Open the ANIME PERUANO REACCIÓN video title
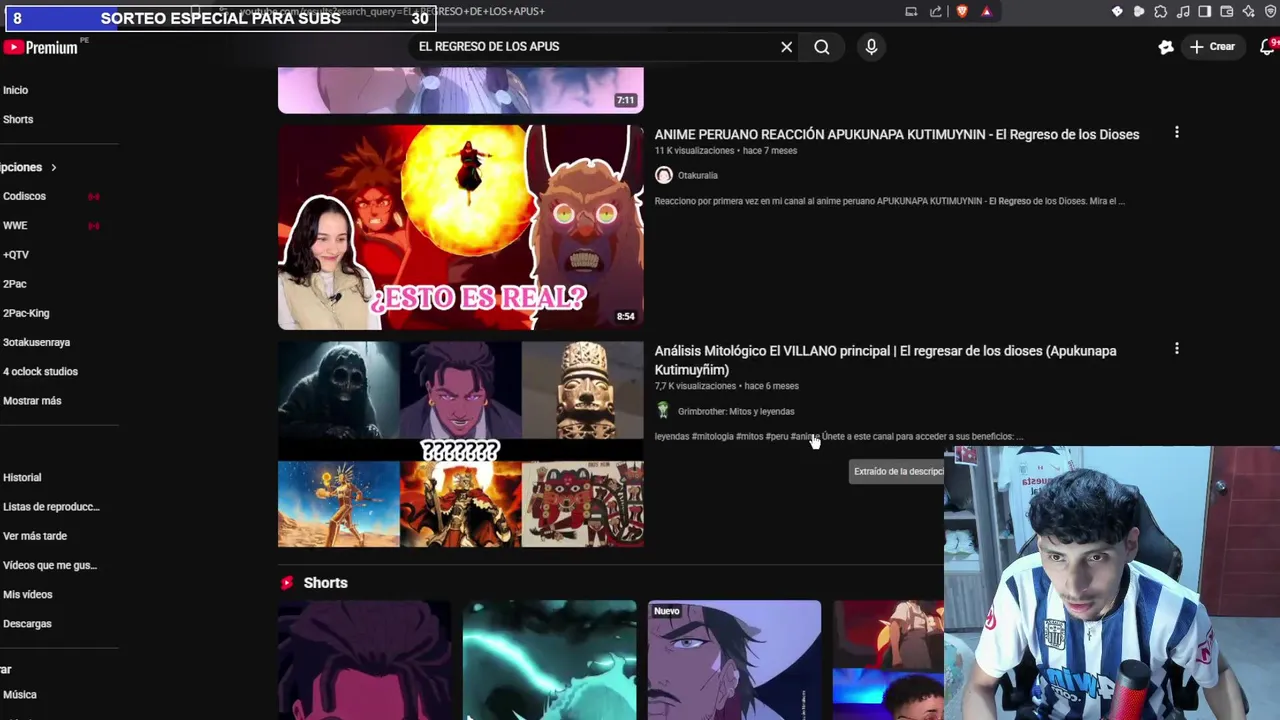The height and width of the screenshot is (720, 1280). coord(897,134)
